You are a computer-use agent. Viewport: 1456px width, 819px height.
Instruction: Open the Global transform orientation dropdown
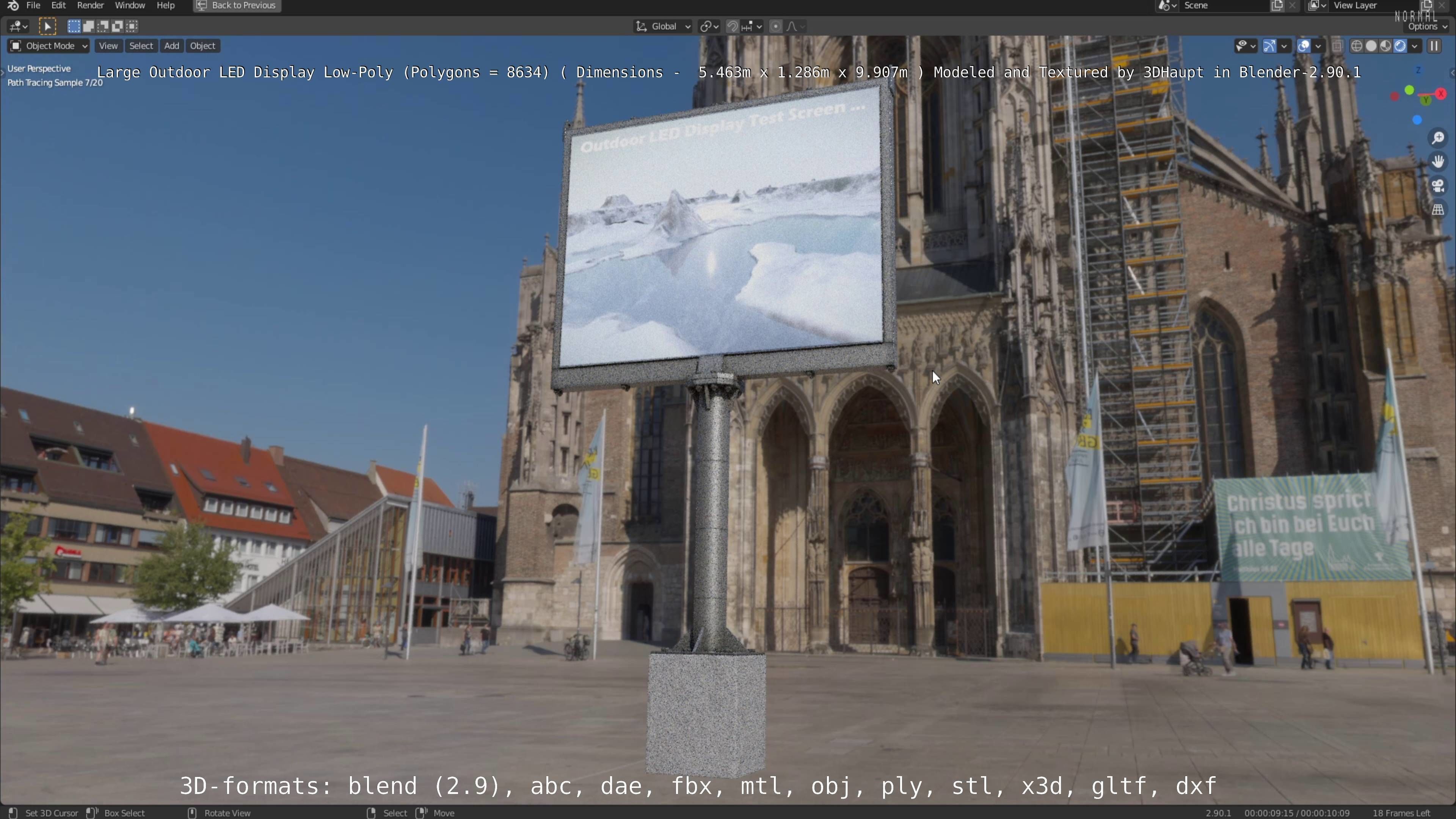pyautogui.click(x=664, y=26)
